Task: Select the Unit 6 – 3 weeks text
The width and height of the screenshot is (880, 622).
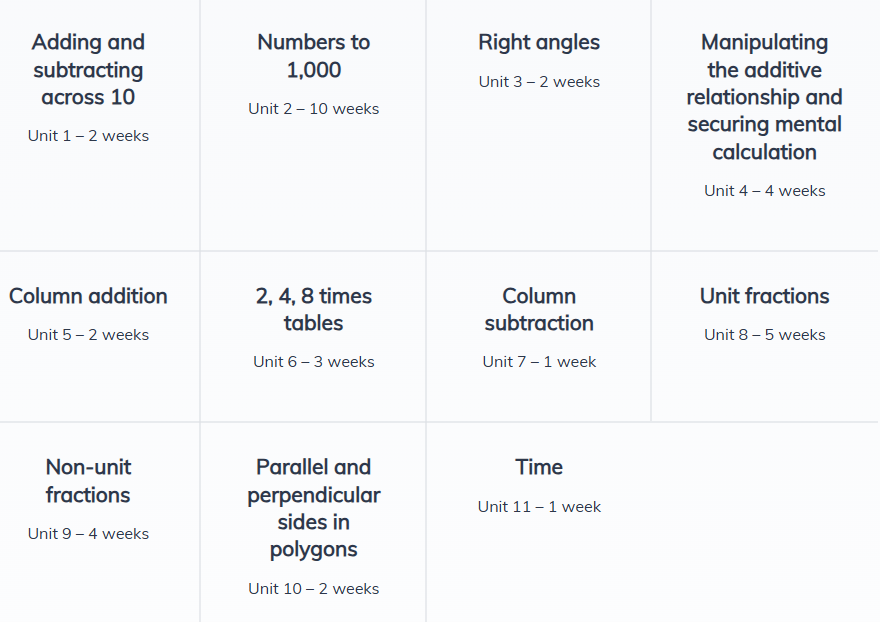Action: 313,362
